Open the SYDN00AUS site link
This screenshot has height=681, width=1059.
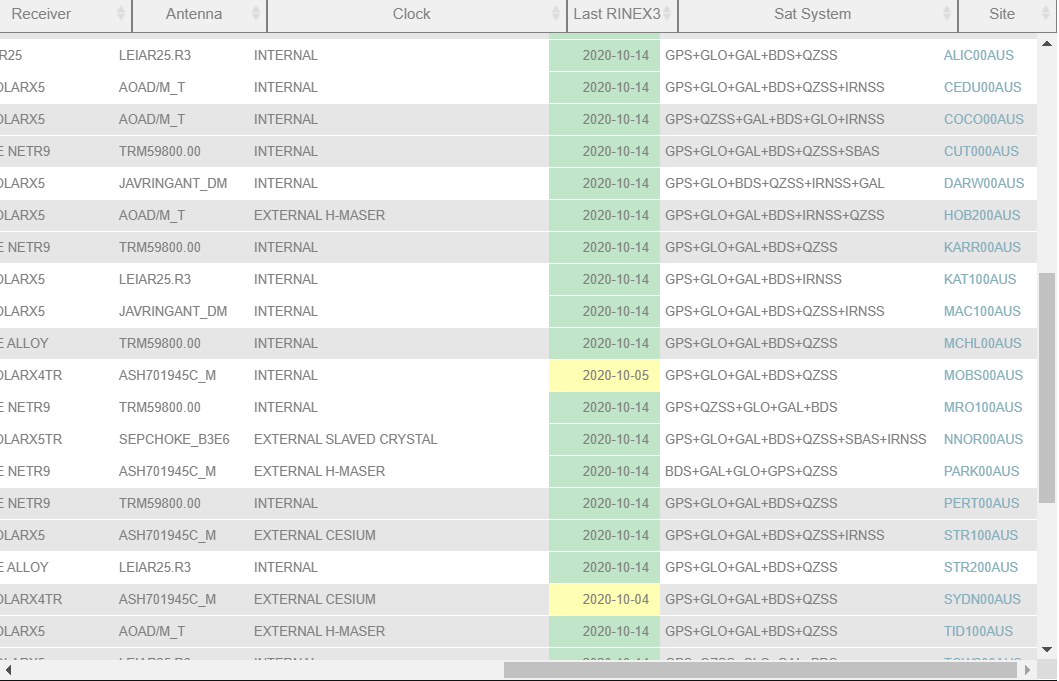[983, 599]
